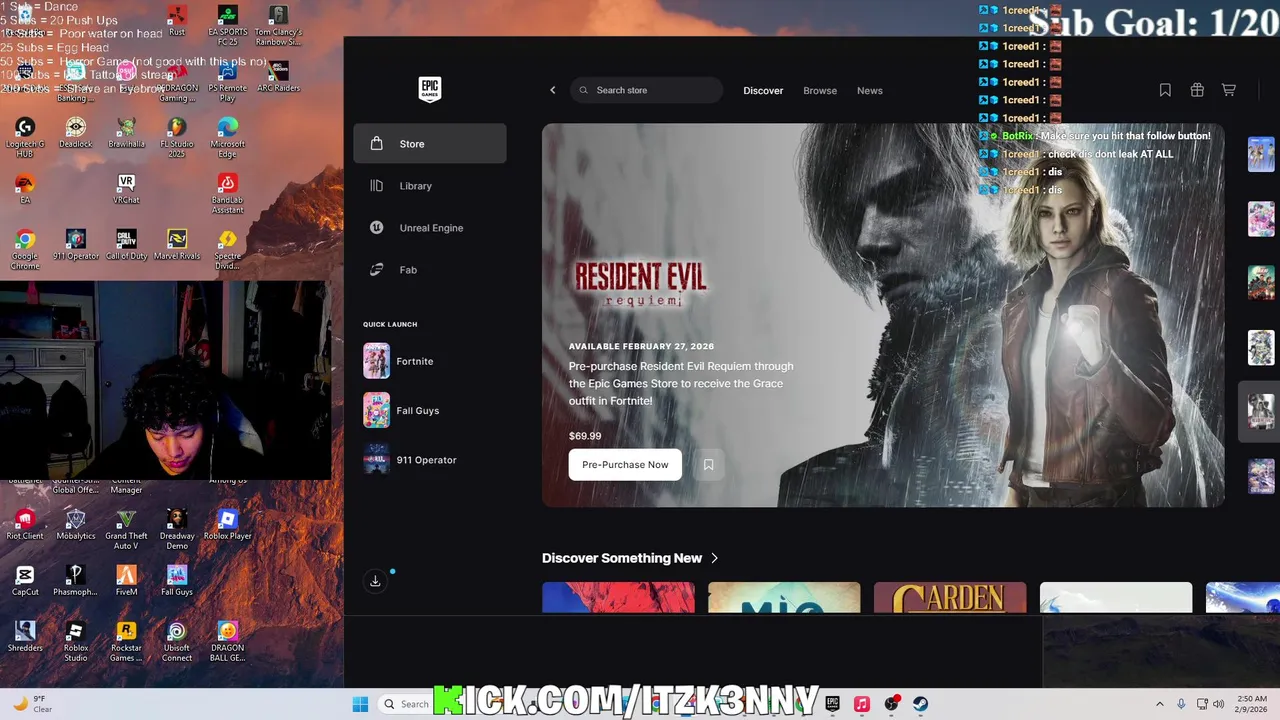Open the shopping cart icon
Viewport: 1280px width, 720px height.
click(x=1229, y=90)
